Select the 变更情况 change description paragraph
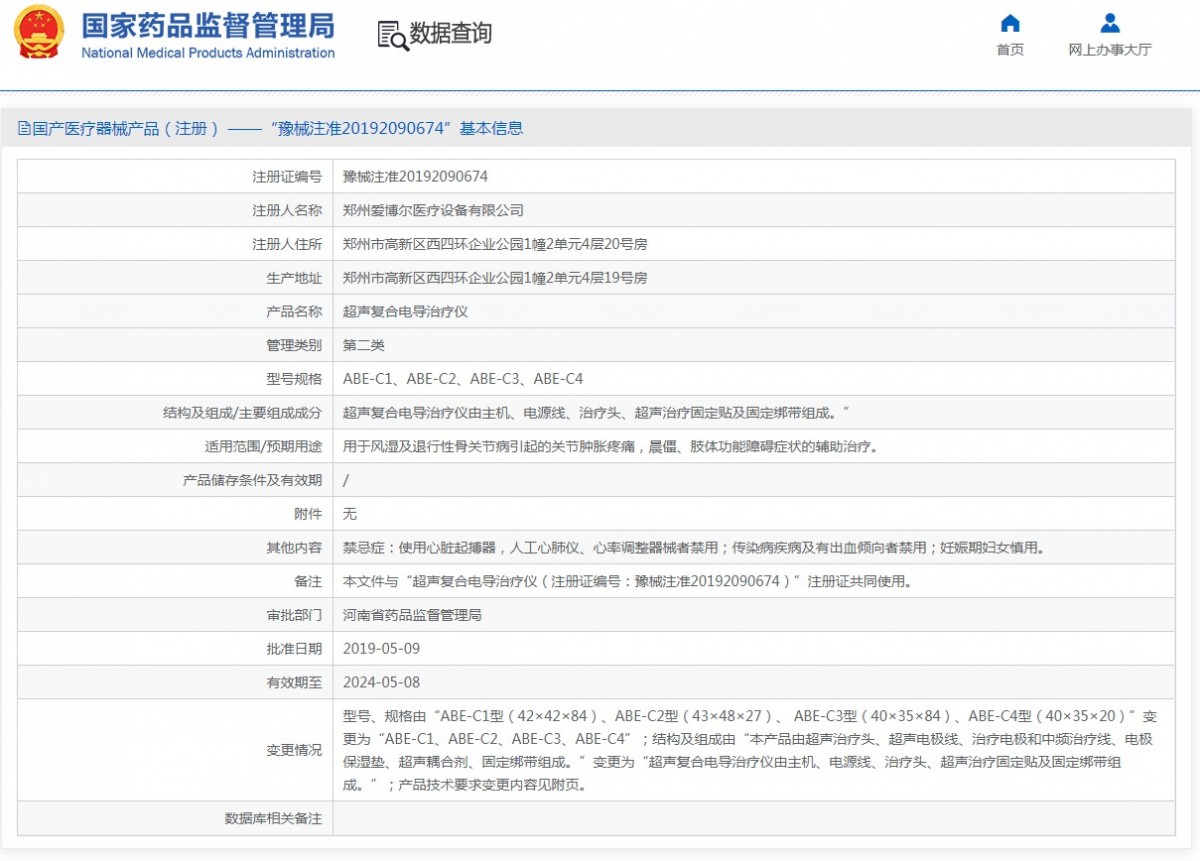The image size is (1200, 861). (x=750, y=750)
